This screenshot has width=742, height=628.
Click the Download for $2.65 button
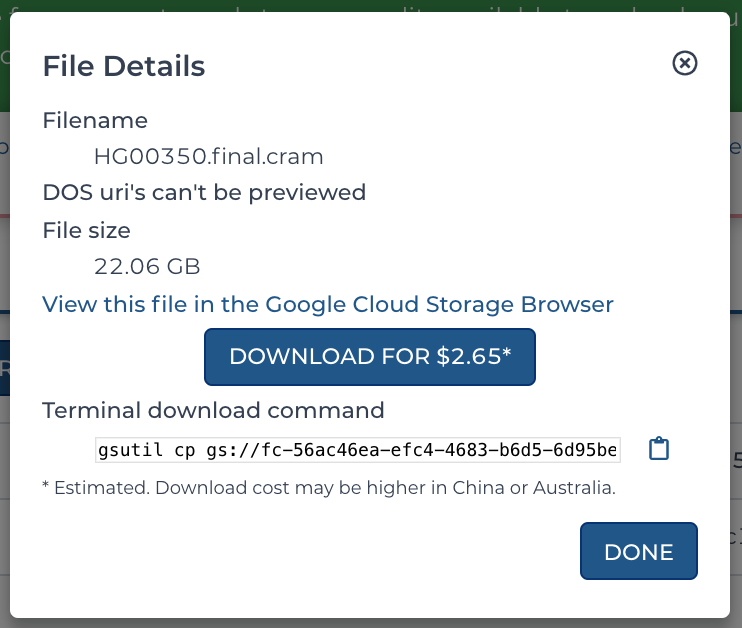(x=370, y=357)
